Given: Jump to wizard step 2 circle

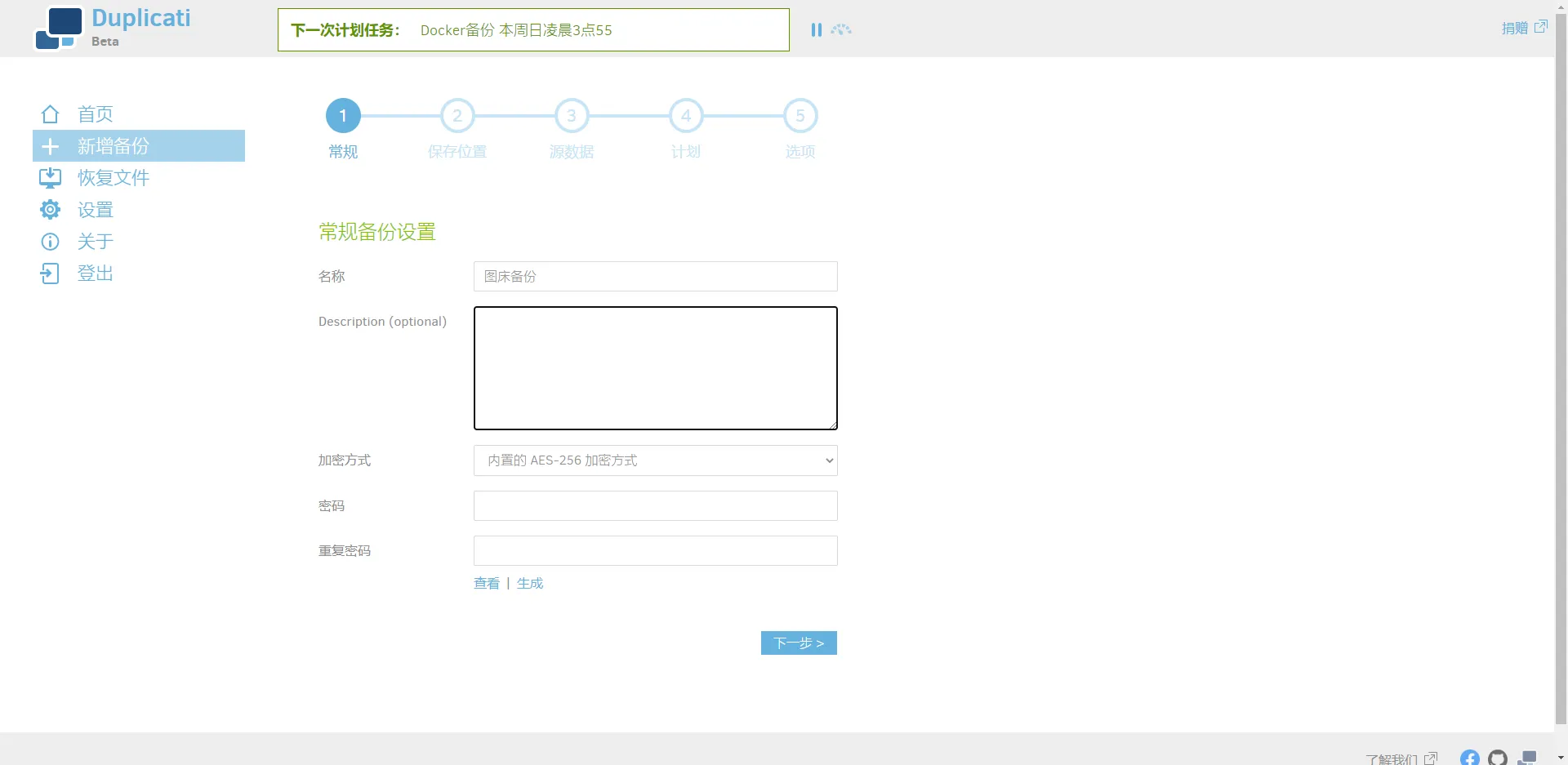Looking at the screenshot, I should click(x=457, y=116).
